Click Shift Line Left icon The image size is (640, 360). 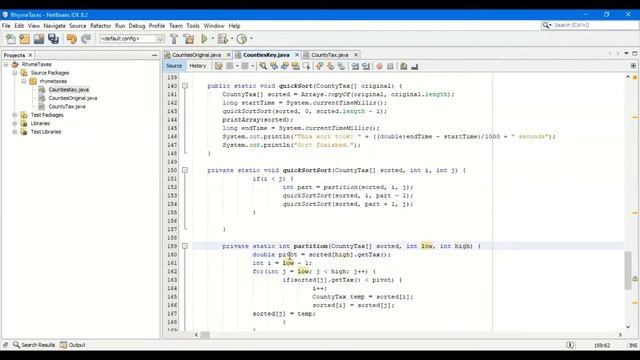(355, 66)
